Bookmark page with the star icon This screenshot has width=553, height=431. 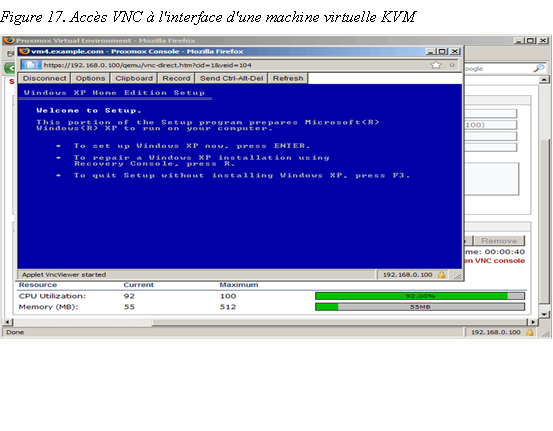[436, 65]
